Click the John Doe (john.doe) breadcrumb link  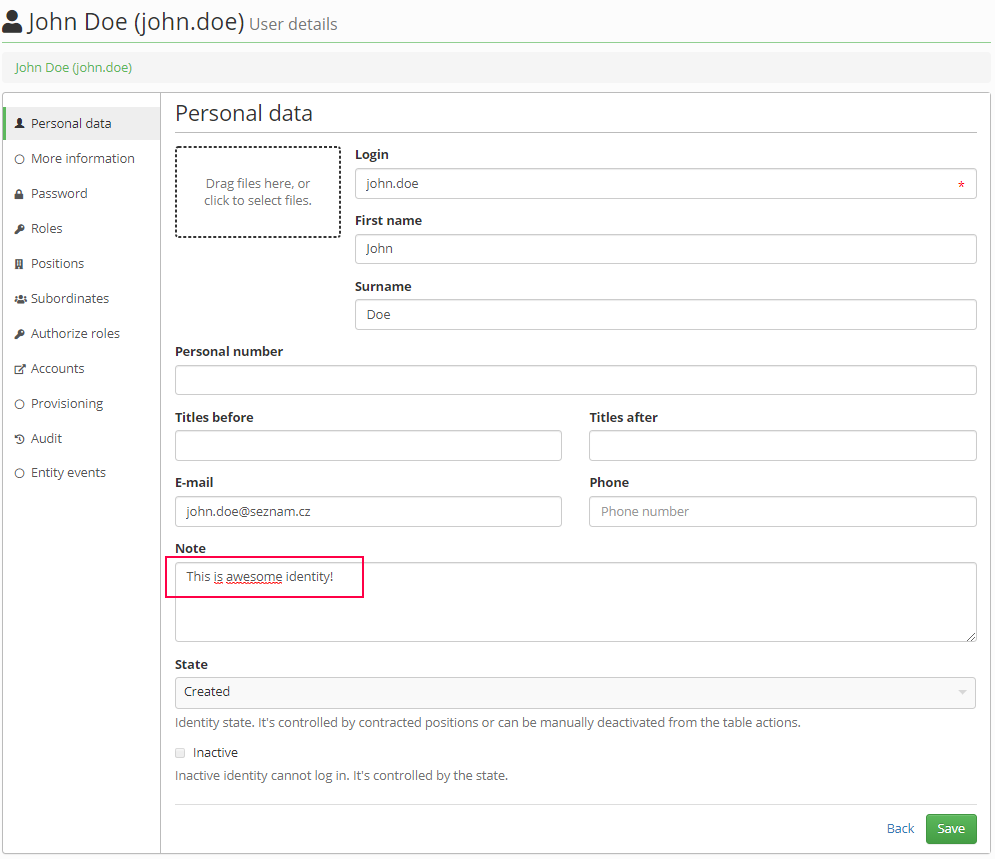[x=74, y=68]
